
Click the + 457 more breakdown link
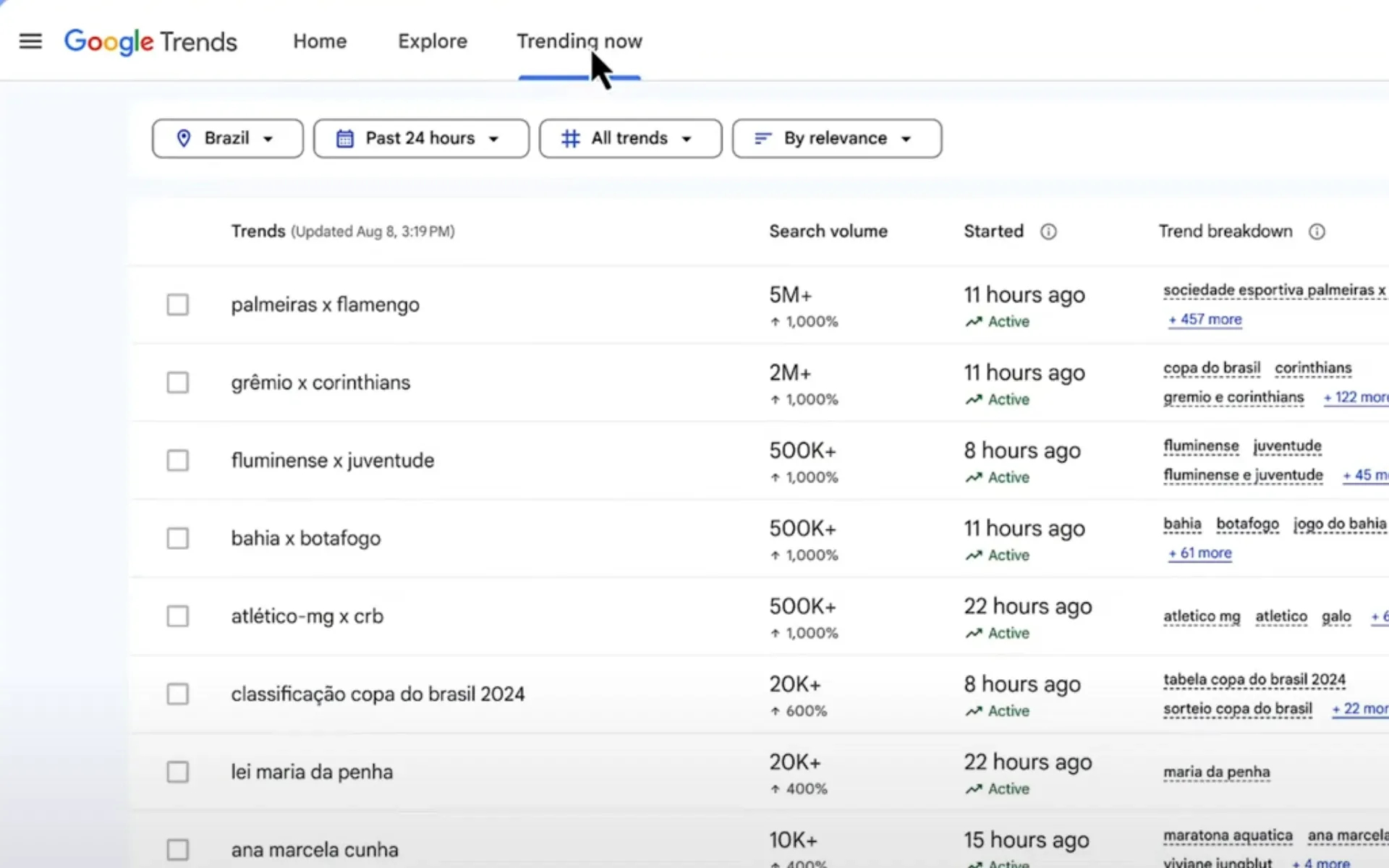point(1204,319)
